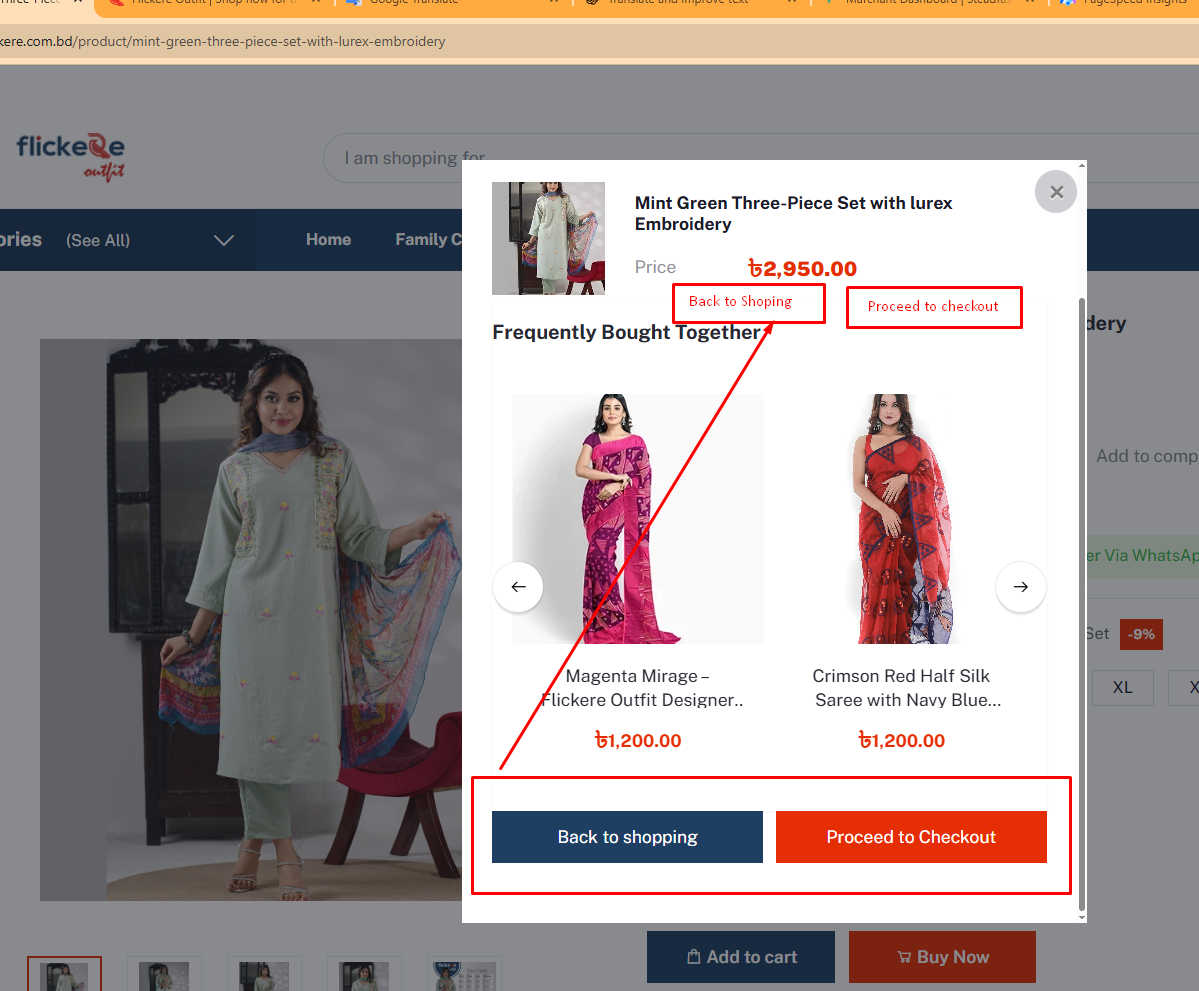This screenshot has height=991, width=1199.
Task: Expand the Categories chevron dropdown
Action: (224, 240)
